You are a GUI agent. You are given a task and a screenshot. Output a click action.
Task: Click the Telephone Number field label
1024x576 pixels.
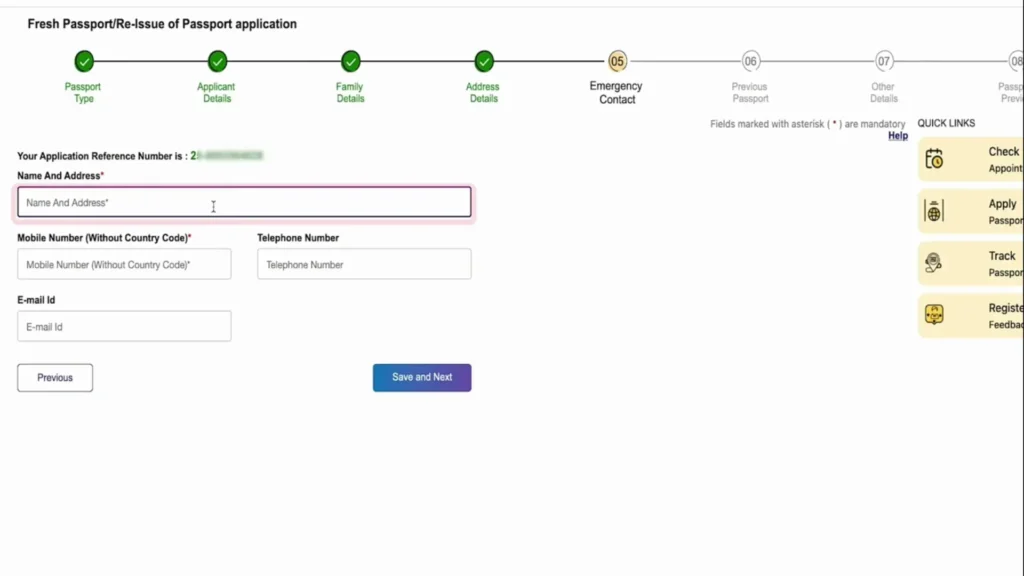[298, 238]
